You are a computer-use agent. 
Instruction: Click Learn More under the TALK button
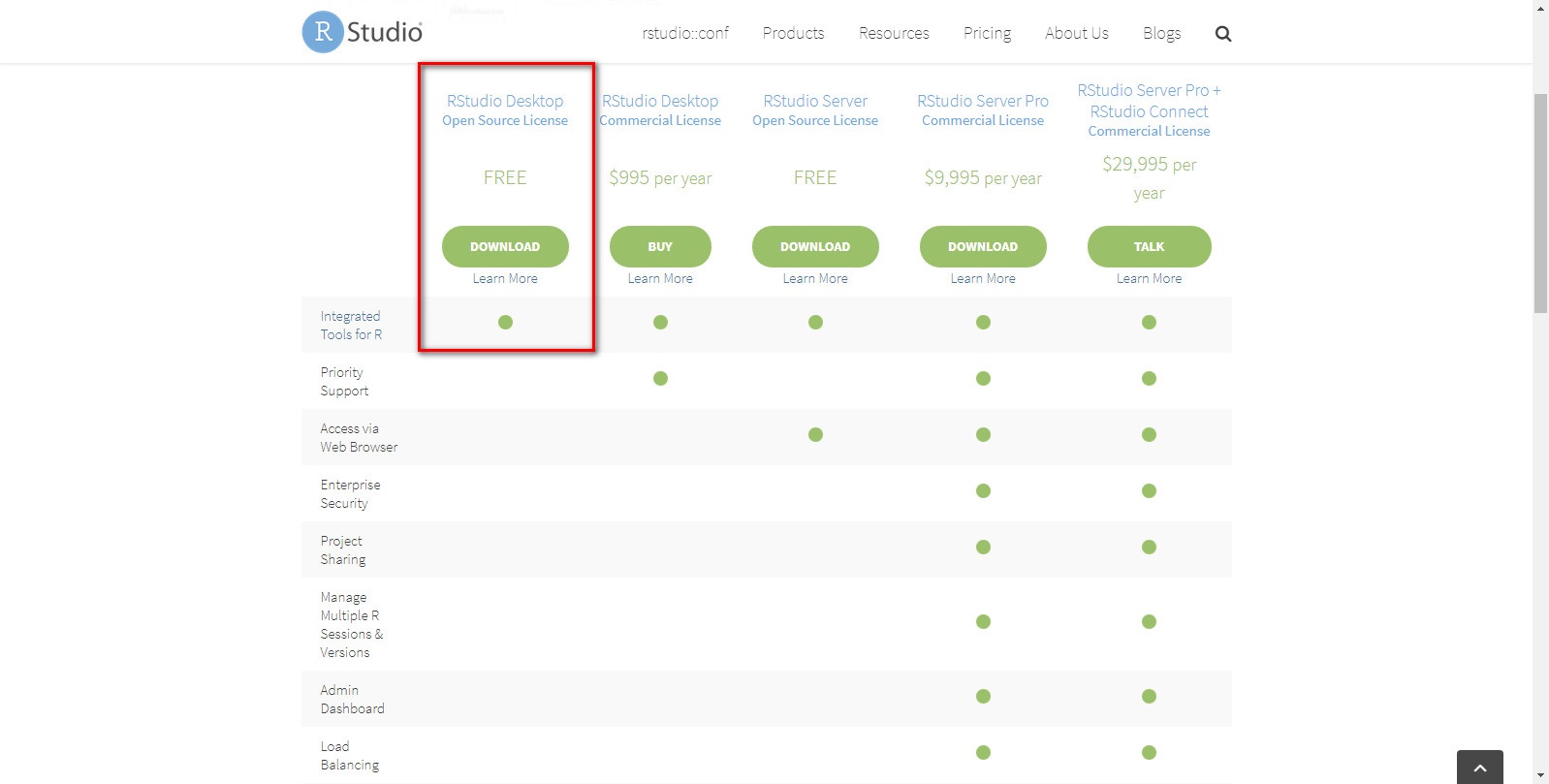pyautogui.click(x=1150, y=278)
